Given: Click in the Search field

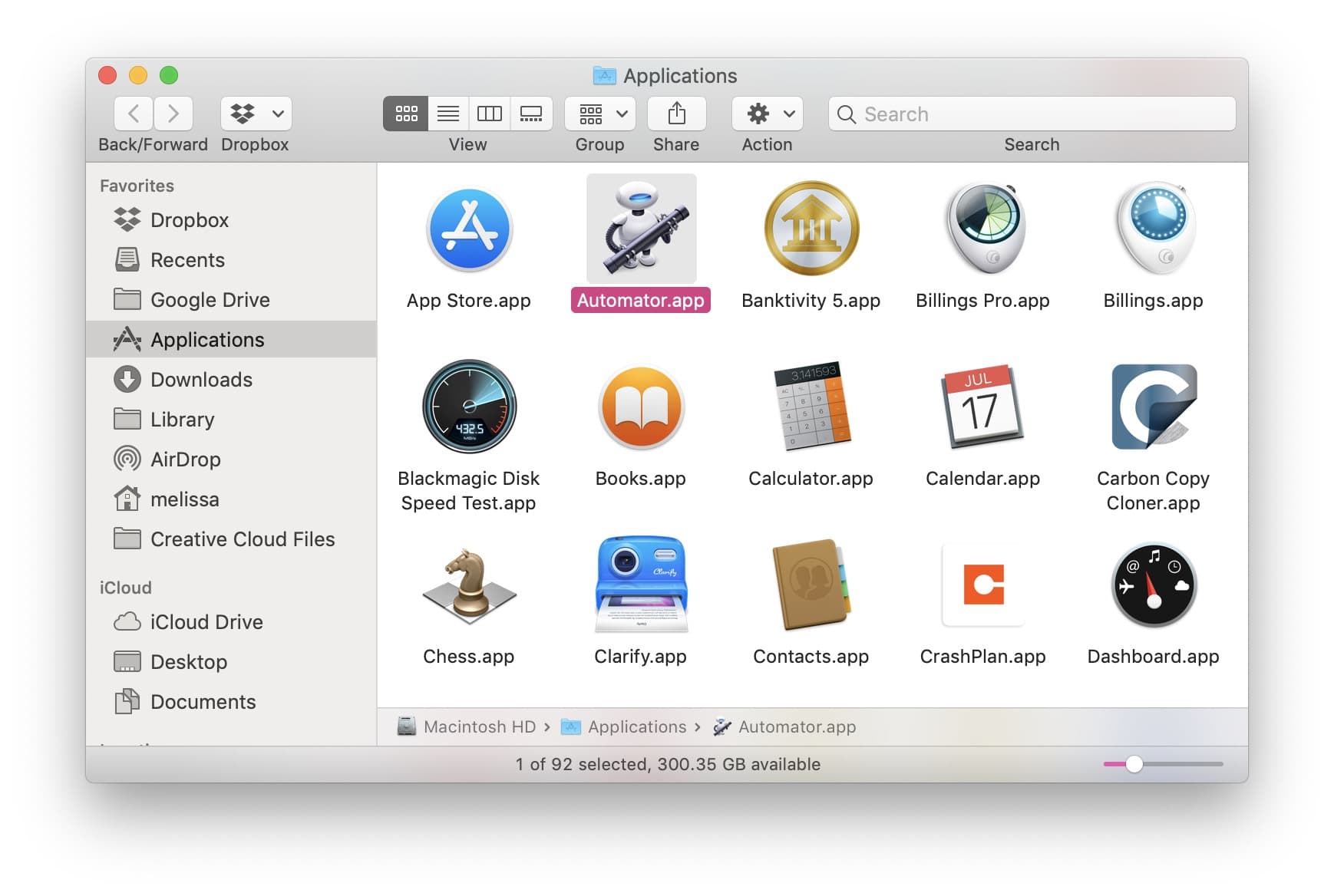Looking at the screenshot, I should (x=1032, y=114).
